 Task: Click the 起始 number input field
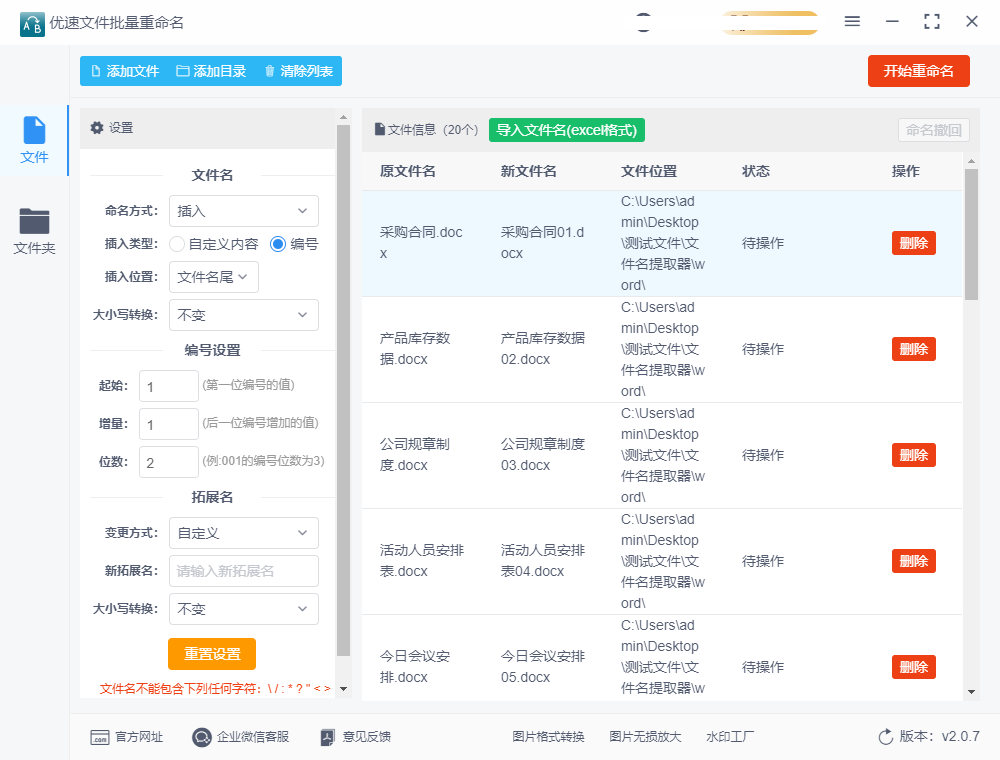click(168, 386)
